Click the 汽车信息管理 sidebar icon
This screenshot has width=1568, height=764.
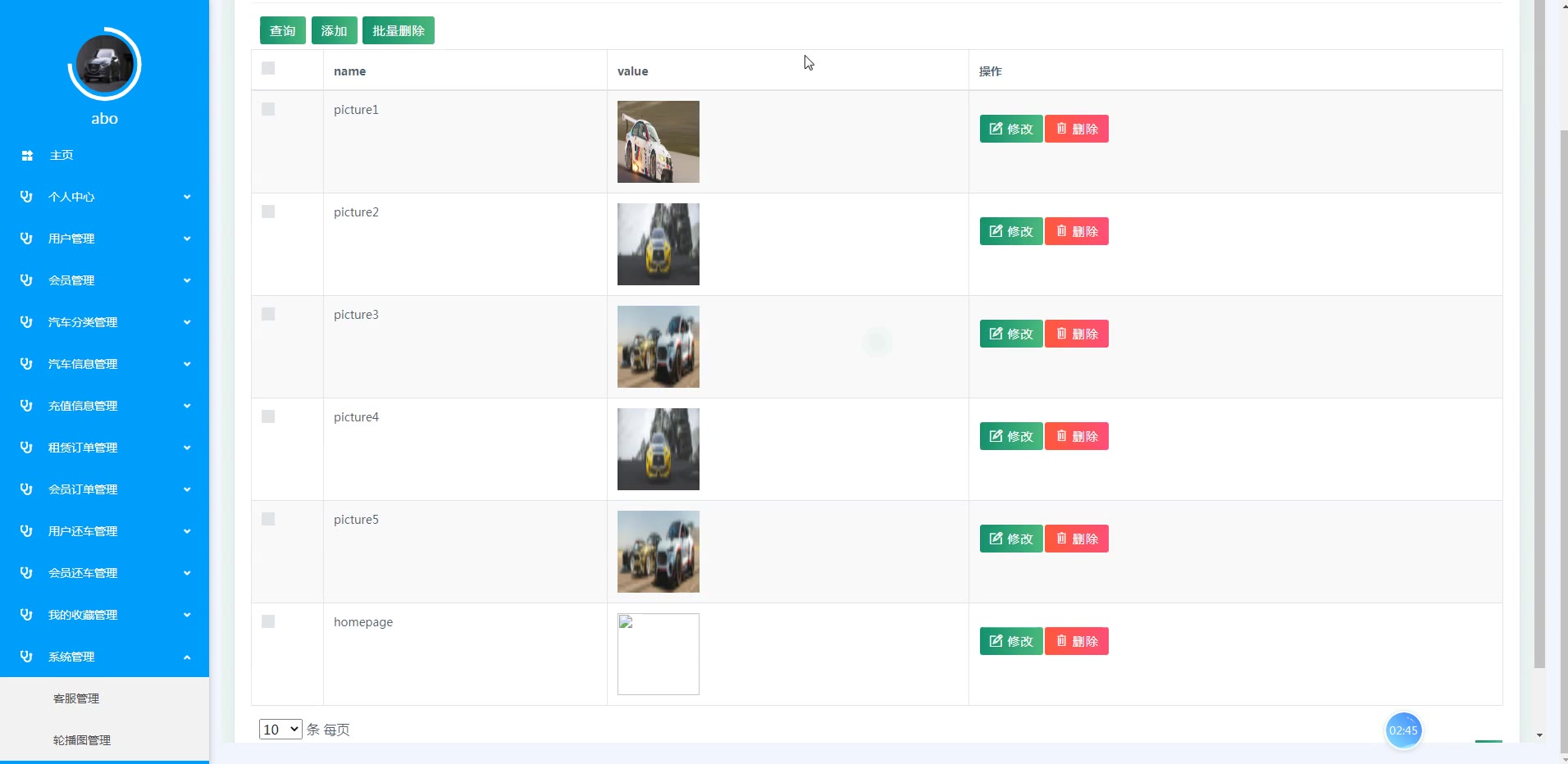click(26, 364)
